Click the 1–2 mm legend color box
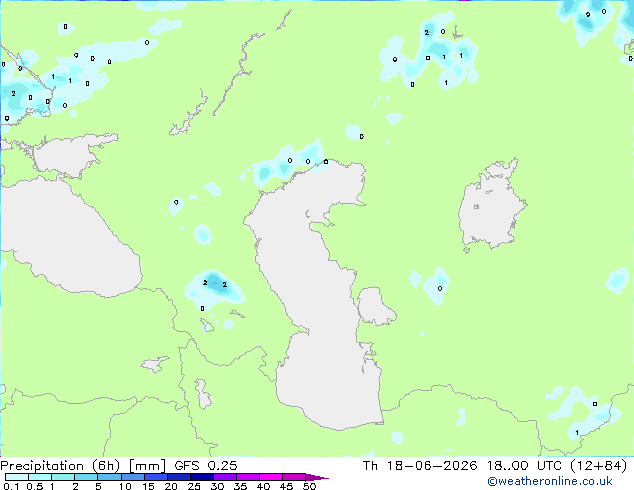This screenshot has width=634, height=490. (x=63, y=477)
